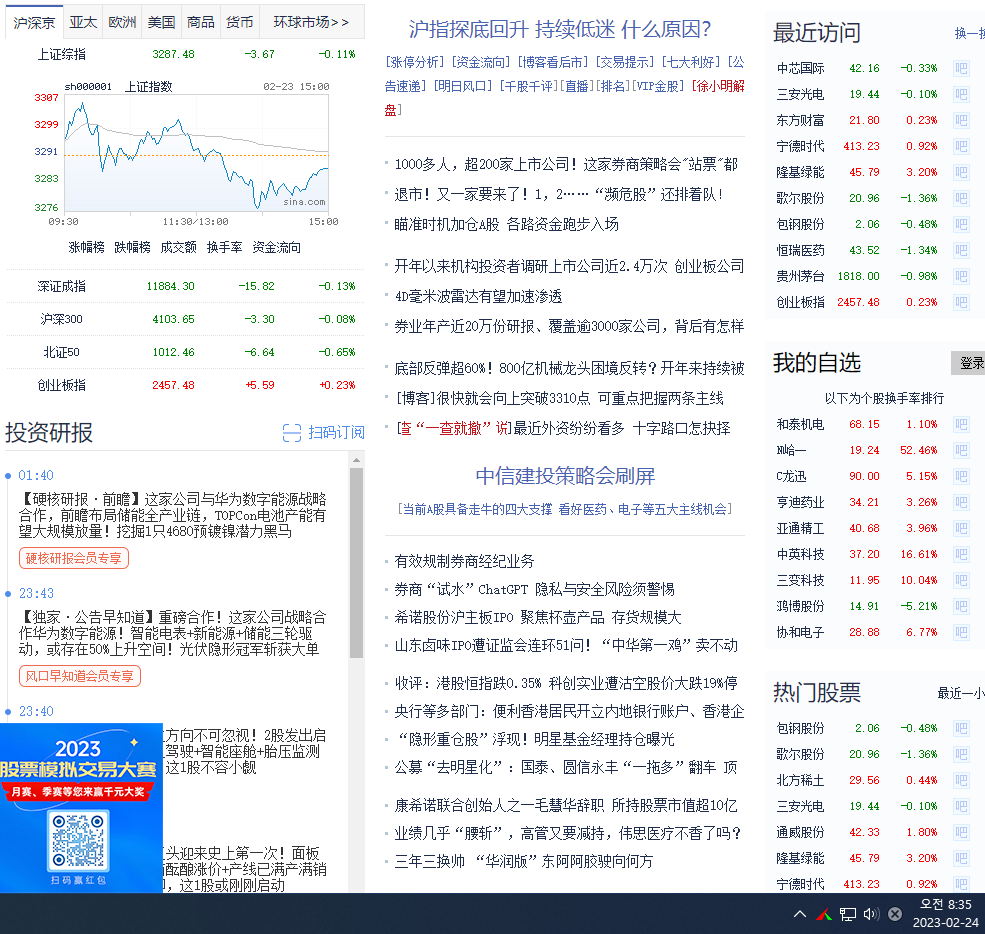Open the 吧 icon for 宁德时代 under 最近访问
The image size is (985, 934).
click(961, 146)
